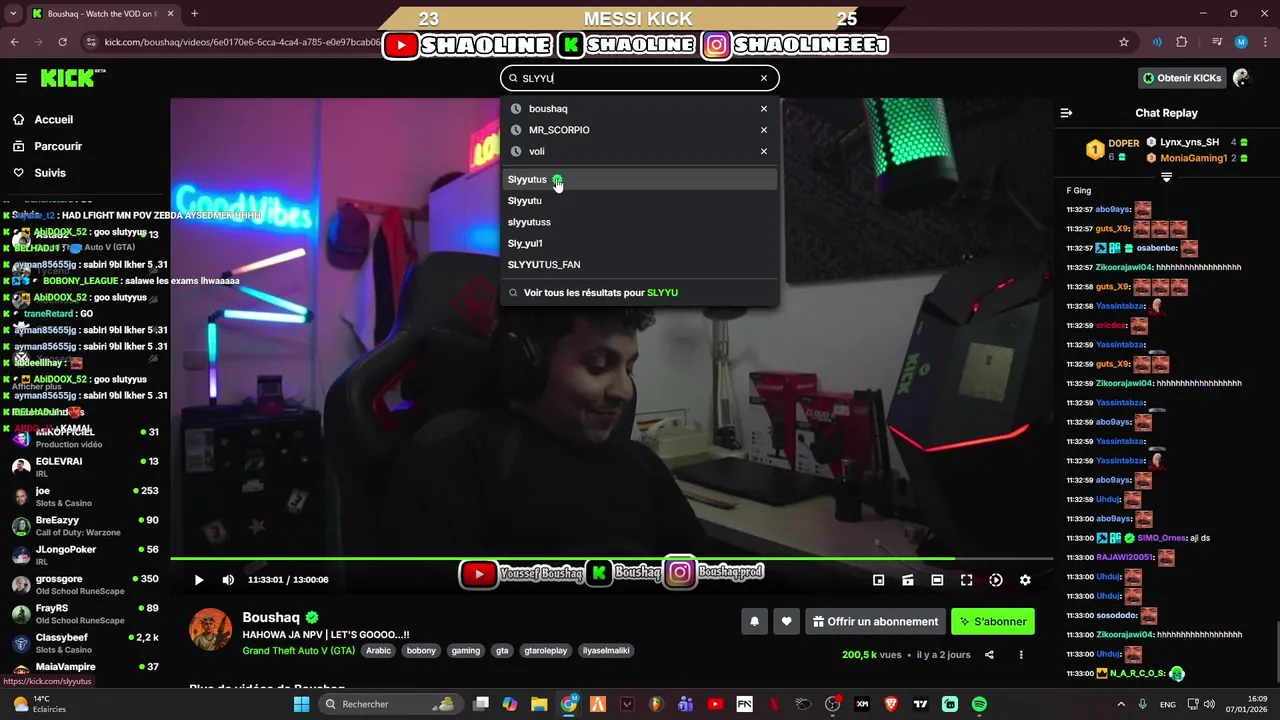Image resolution: width=1280 pixels, height=720 pixels.
Task: Click the S'abonner button
Action: pyautogui.click(x=993, y=621)
